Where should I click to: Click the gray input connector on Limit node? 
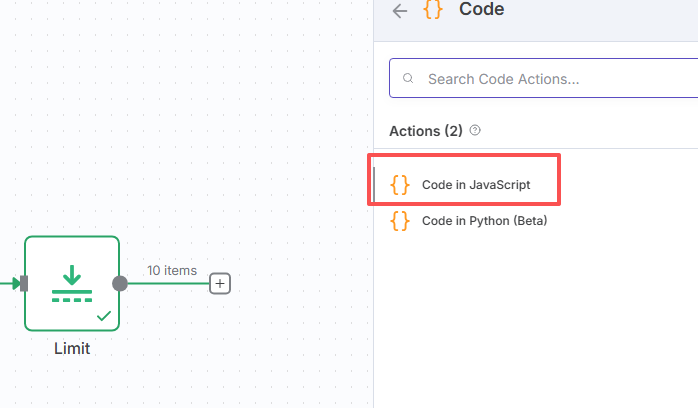tap(24, 283)
